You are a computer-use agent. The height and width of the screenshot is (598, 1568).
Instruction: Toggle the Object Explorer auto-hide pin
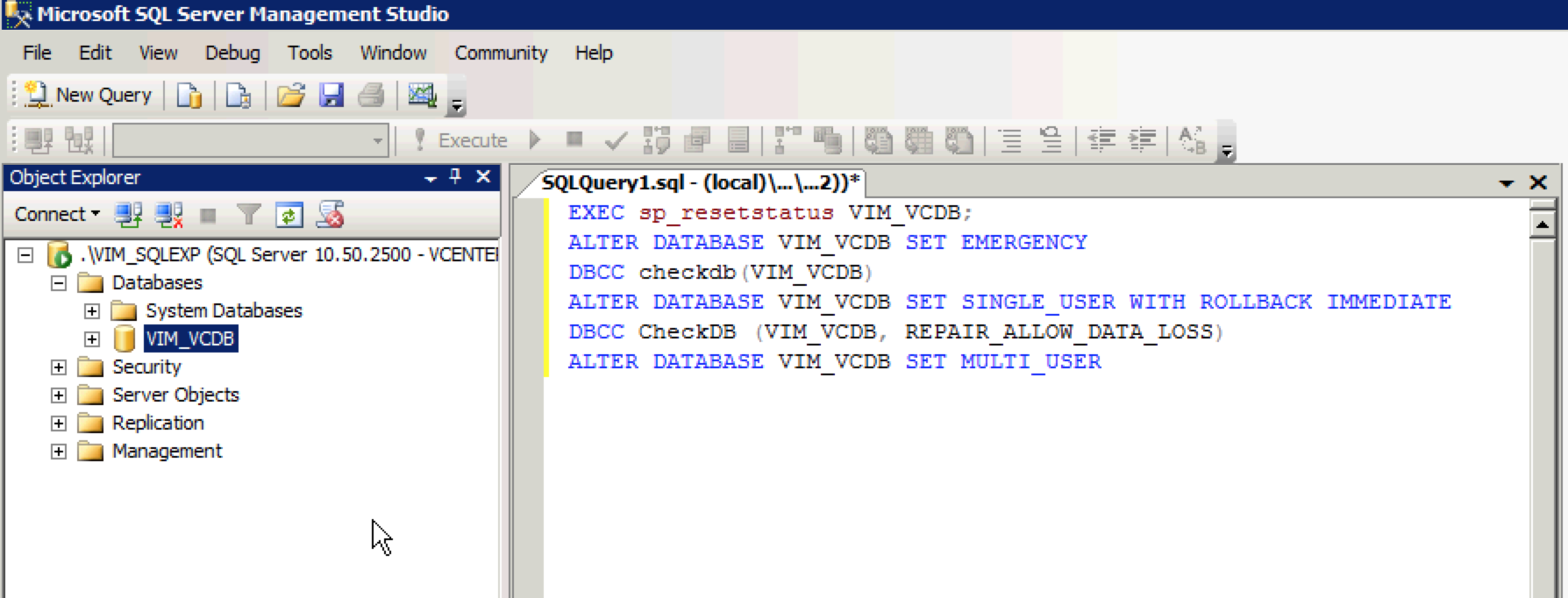pos(455,176)
